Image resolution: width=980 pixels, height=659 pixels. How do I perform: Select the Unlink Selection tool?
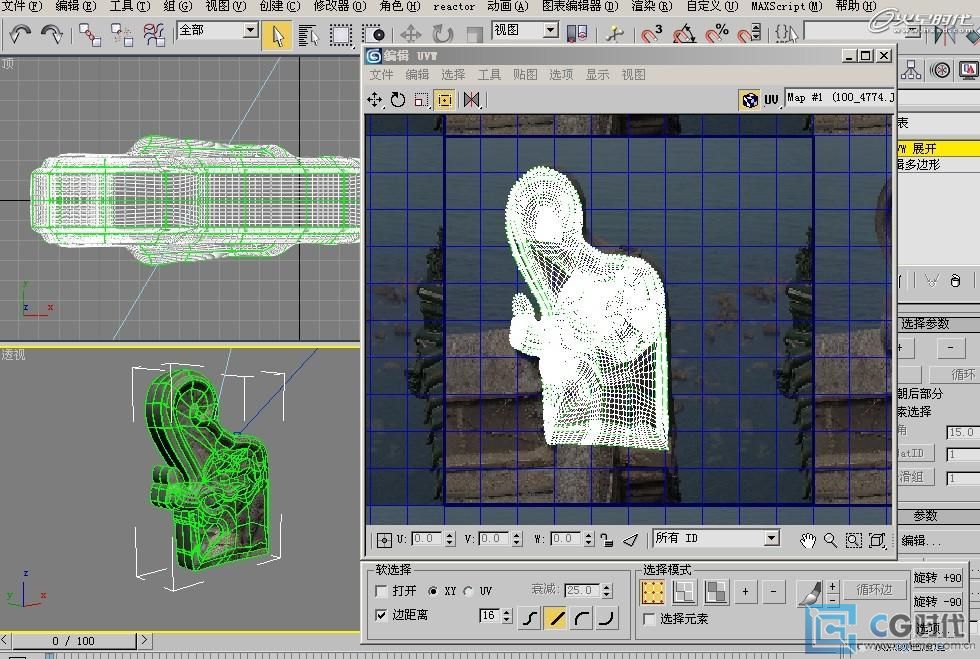(122, 34)
